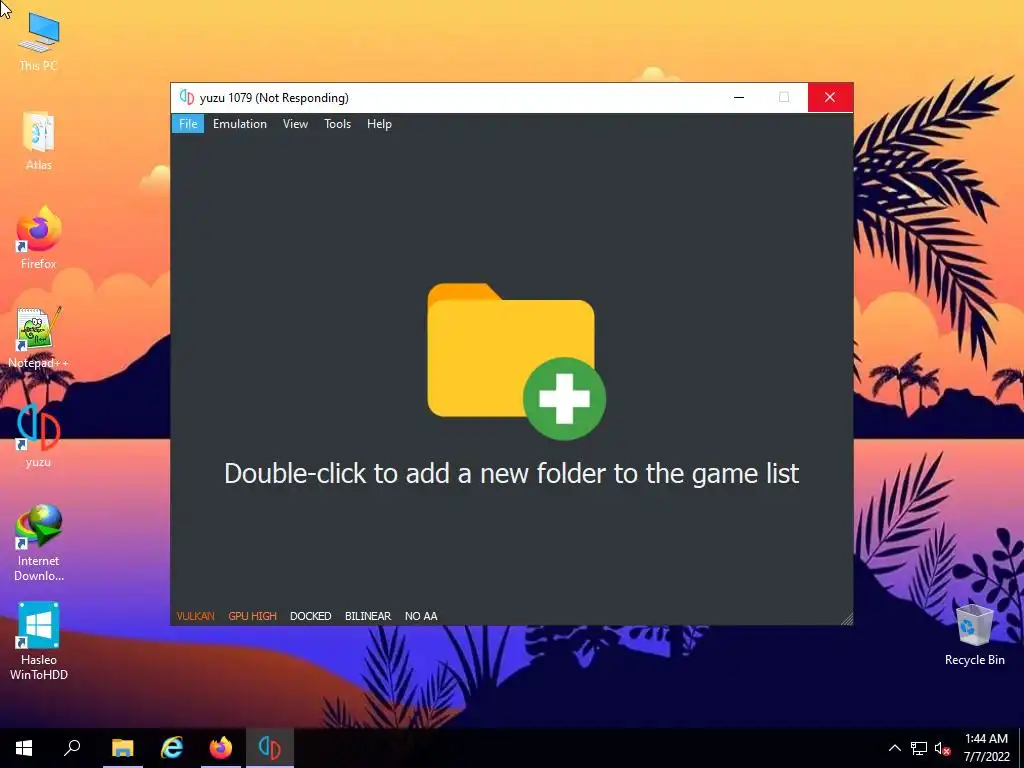1024x768 pixels.
Task: Select the This PC desktop icon
Action: pos(39,42)
